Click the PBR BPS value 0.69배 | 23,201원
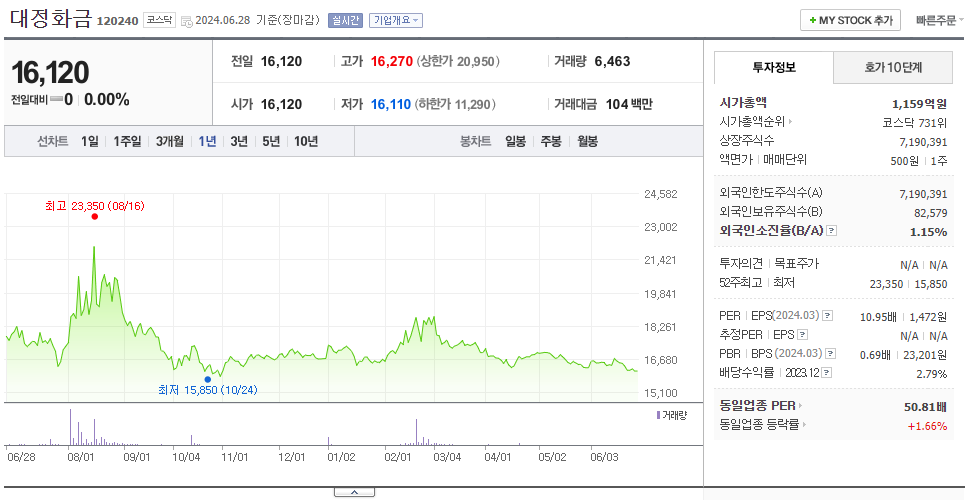This screenshot has height=500, width=968. (x=903, y=356)
